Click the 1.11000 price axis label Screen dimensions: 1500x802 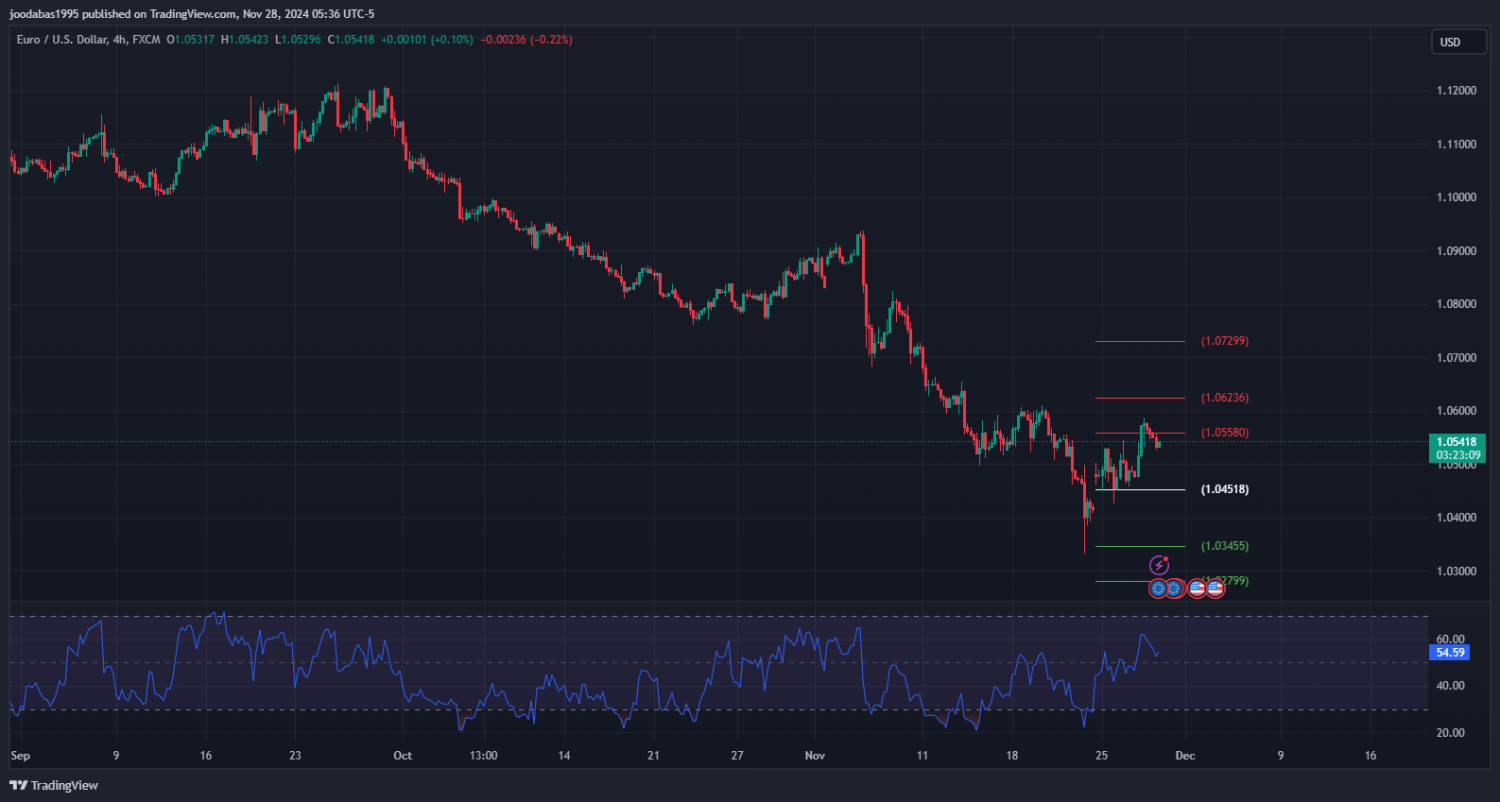pos(1456,144)
